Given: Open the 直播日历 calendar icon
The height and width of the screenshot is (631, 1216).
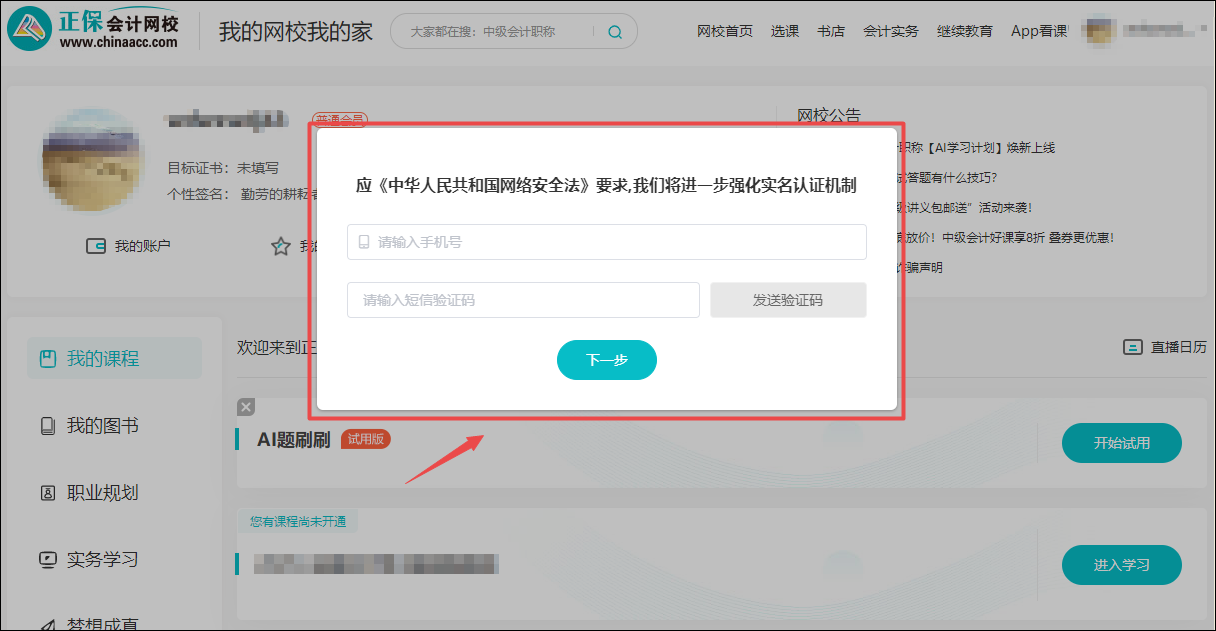Looking at the screenshot, I should point(1133,346).
